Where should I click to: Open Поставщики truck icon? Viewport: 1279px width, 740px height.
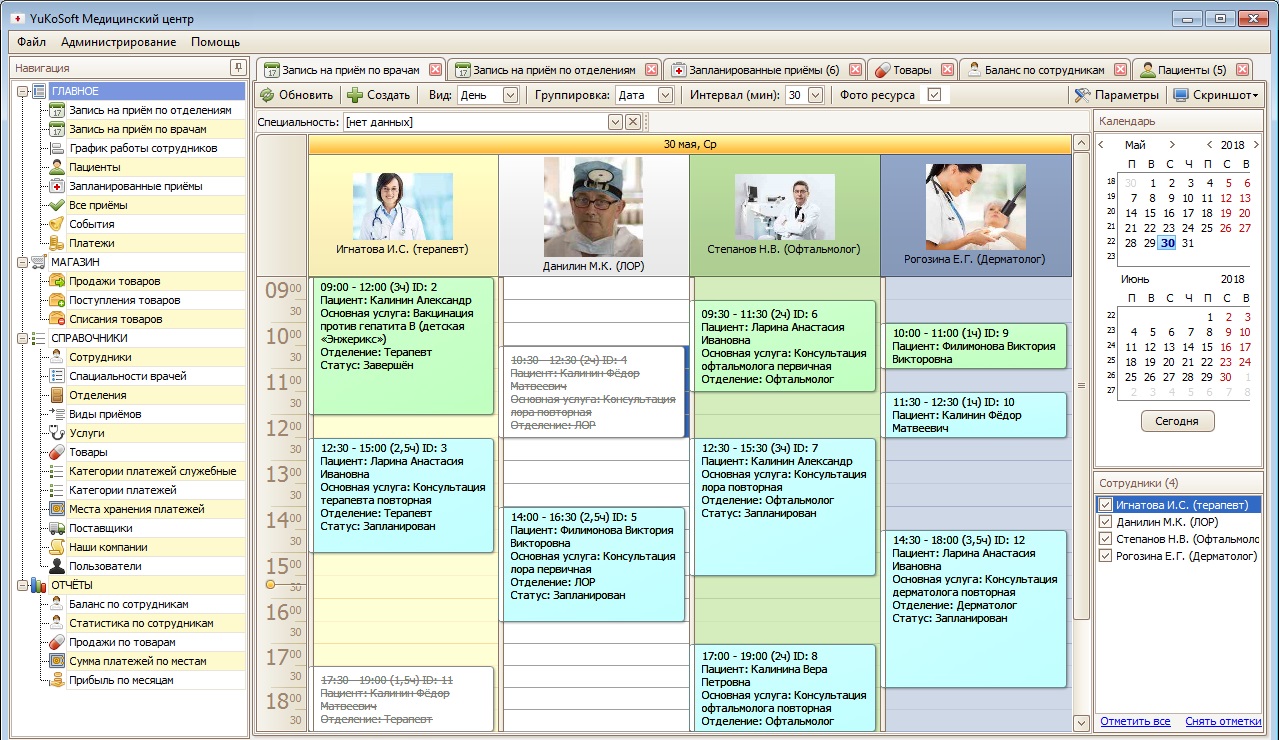[x=57, y=528]
